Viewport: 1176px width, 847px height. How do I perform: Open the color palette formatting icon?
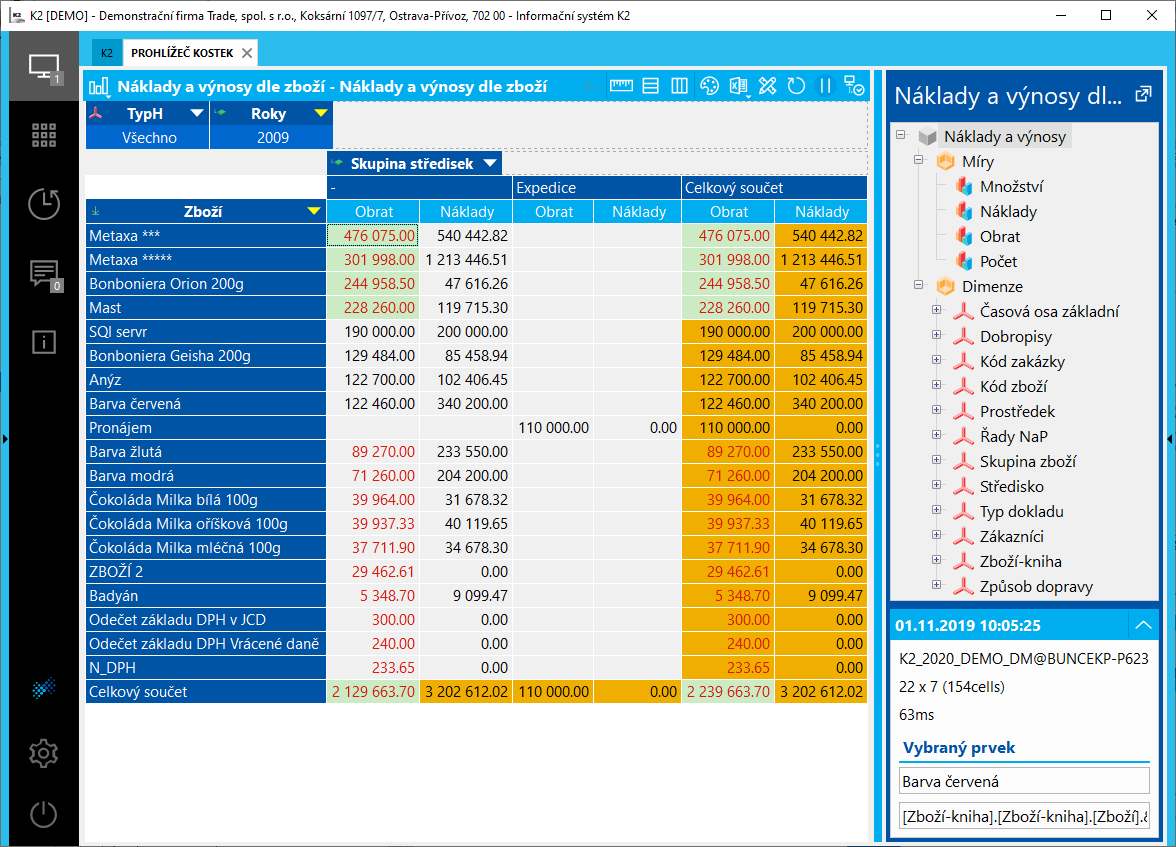tap(709, 86)
